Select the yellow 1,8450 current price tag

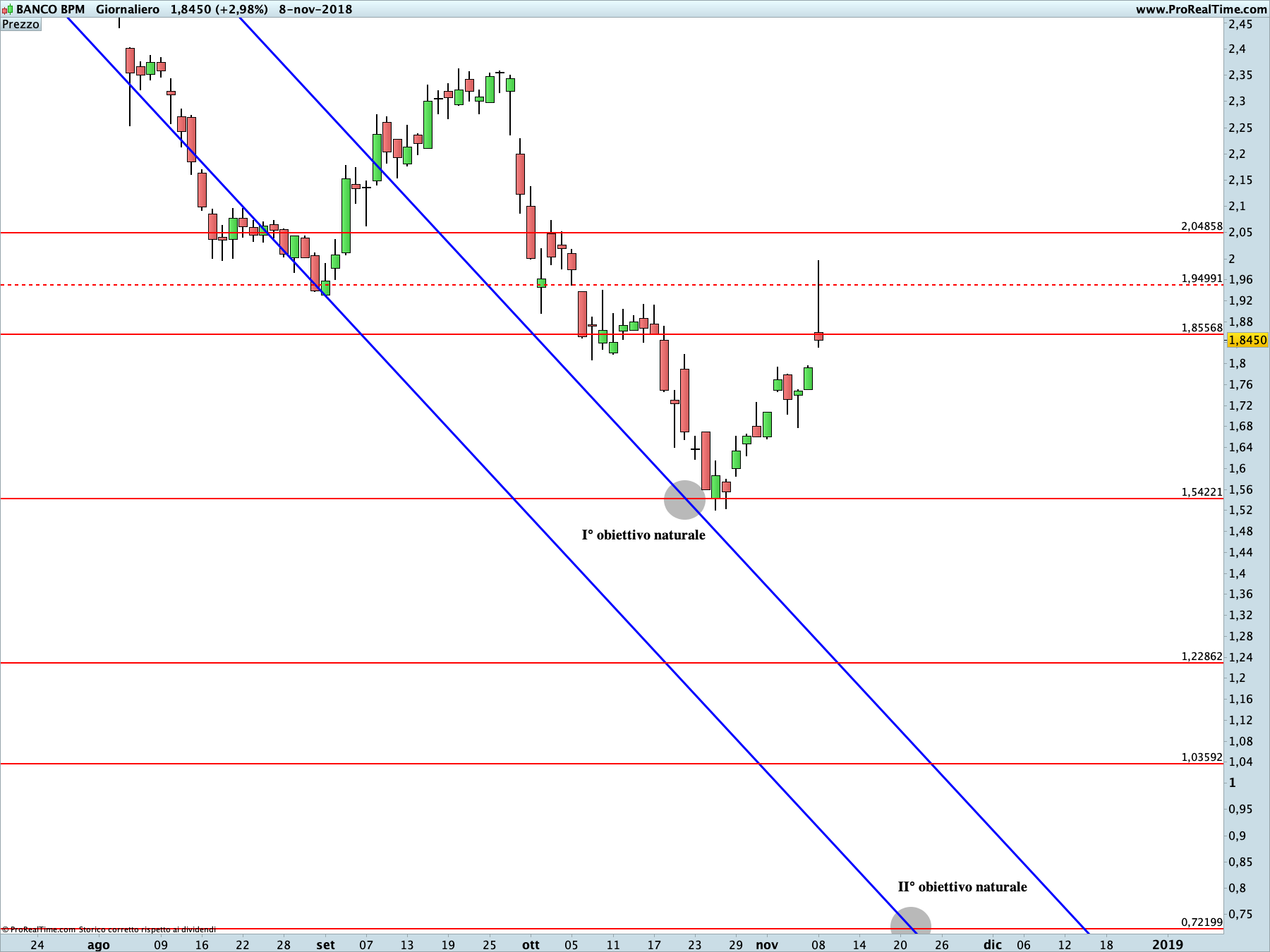1247,340
